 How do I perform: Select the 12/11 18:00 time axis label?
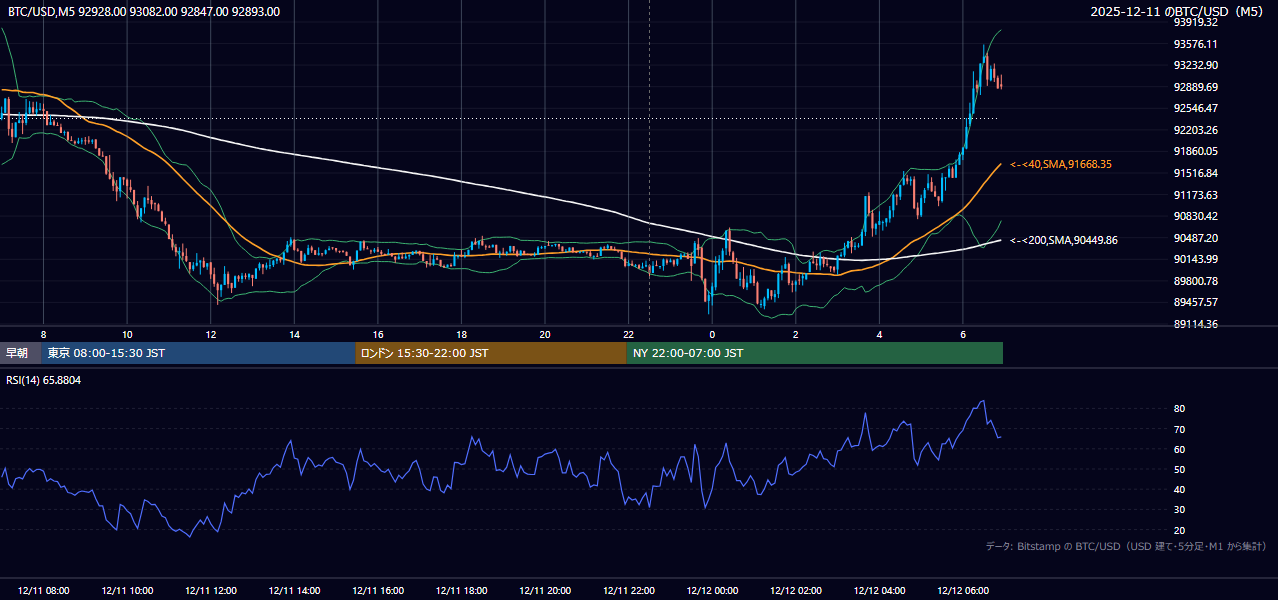(x=461, y=591)
